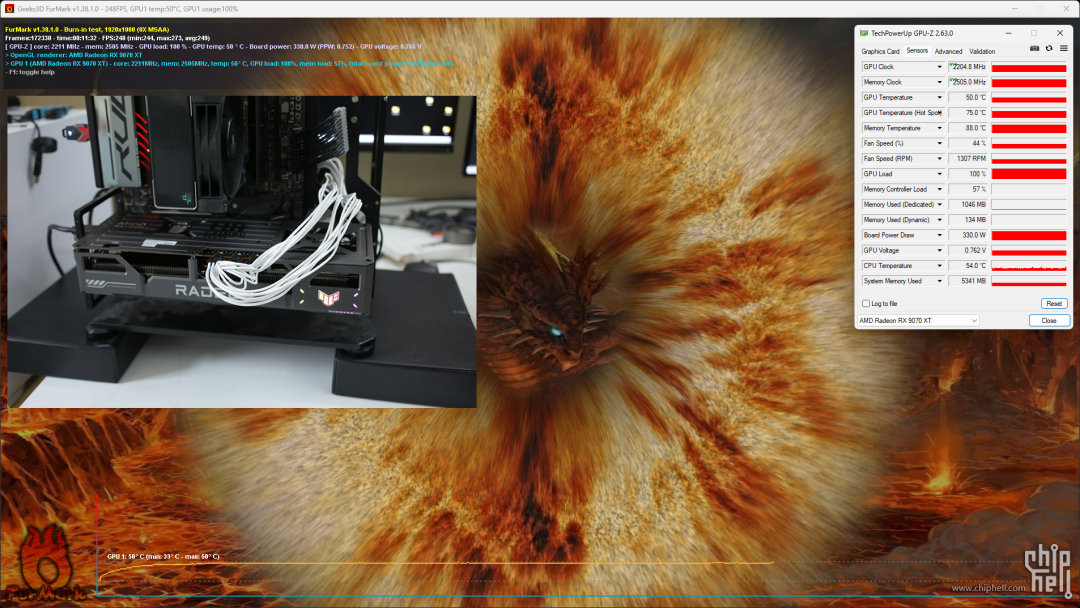Open the GPU Clock sensor dropdown
This screenshot has width=1080, height=608.
point(939,67)
